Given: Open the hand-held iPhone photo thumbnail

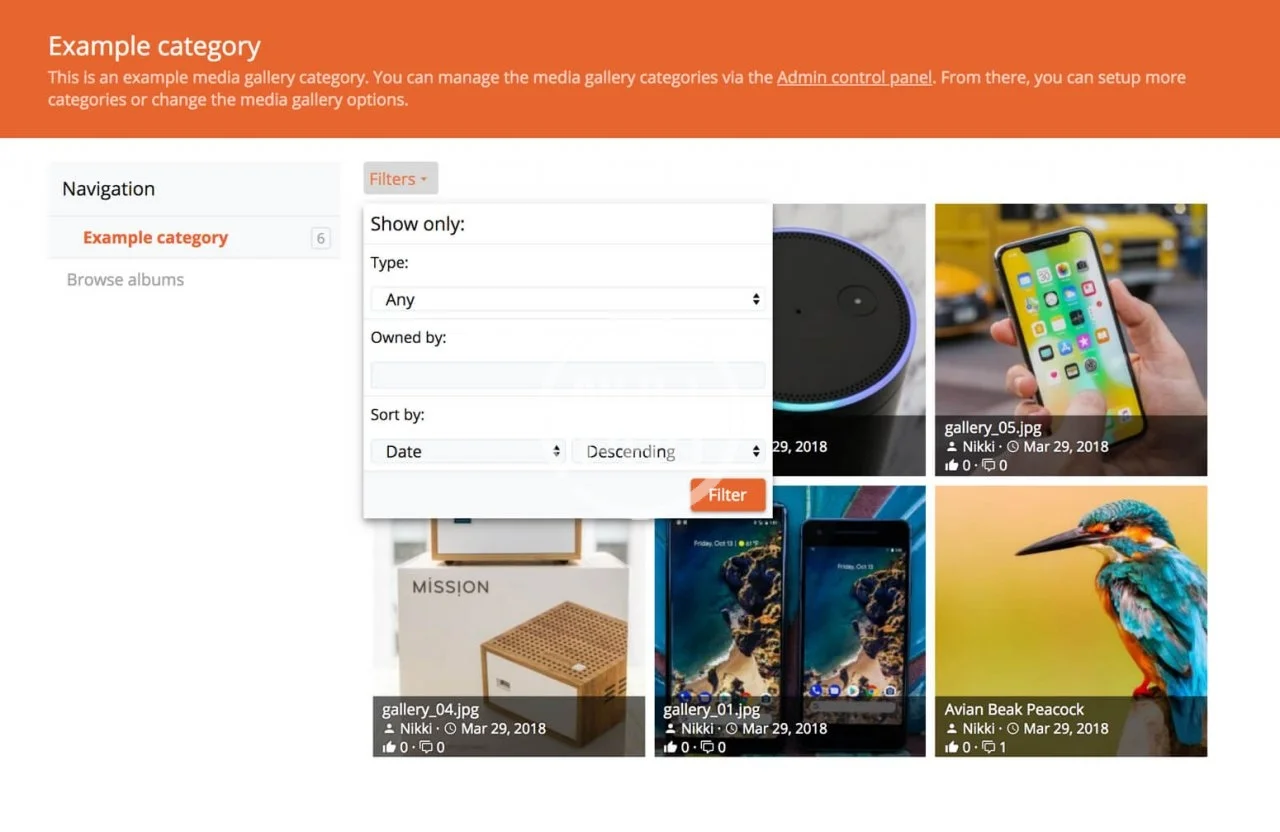Looking at the screenshot, I should click(x=1070, y=310).
